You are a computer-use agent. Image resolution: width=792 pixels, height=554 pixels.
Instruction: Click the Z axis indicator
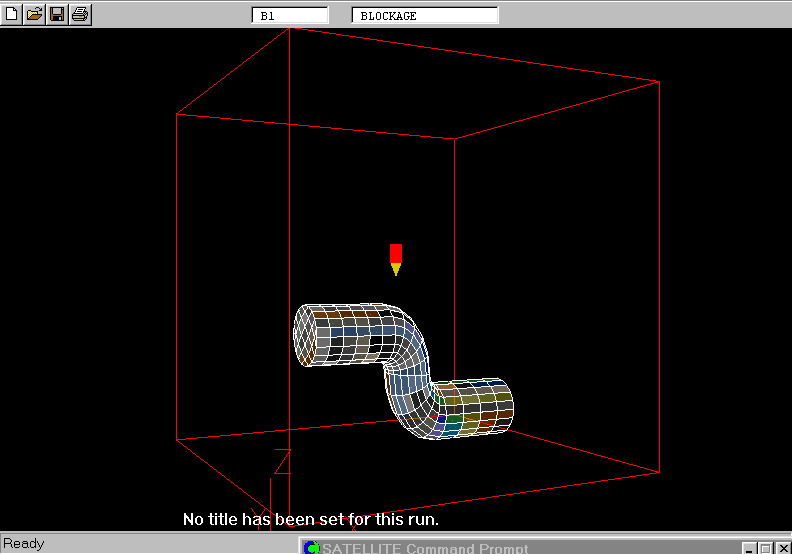[282, 462]
